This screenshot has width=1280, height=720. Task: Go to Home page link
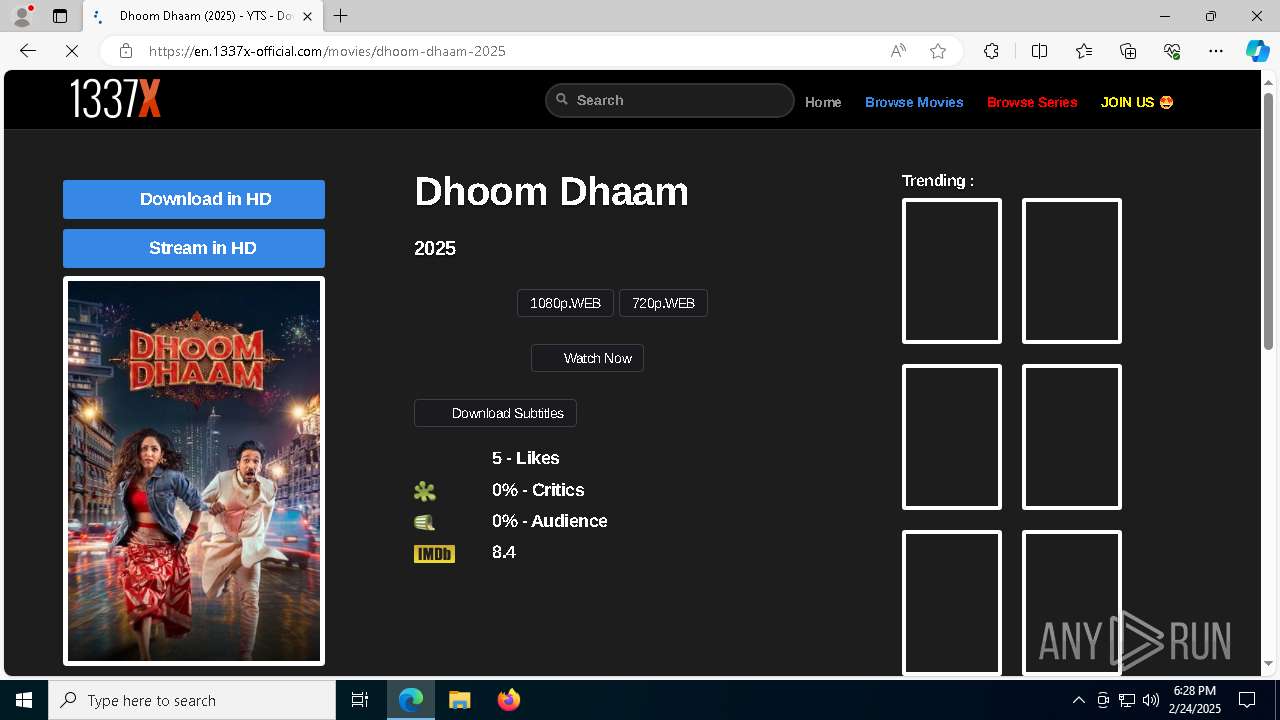click(x=823, y=102)
